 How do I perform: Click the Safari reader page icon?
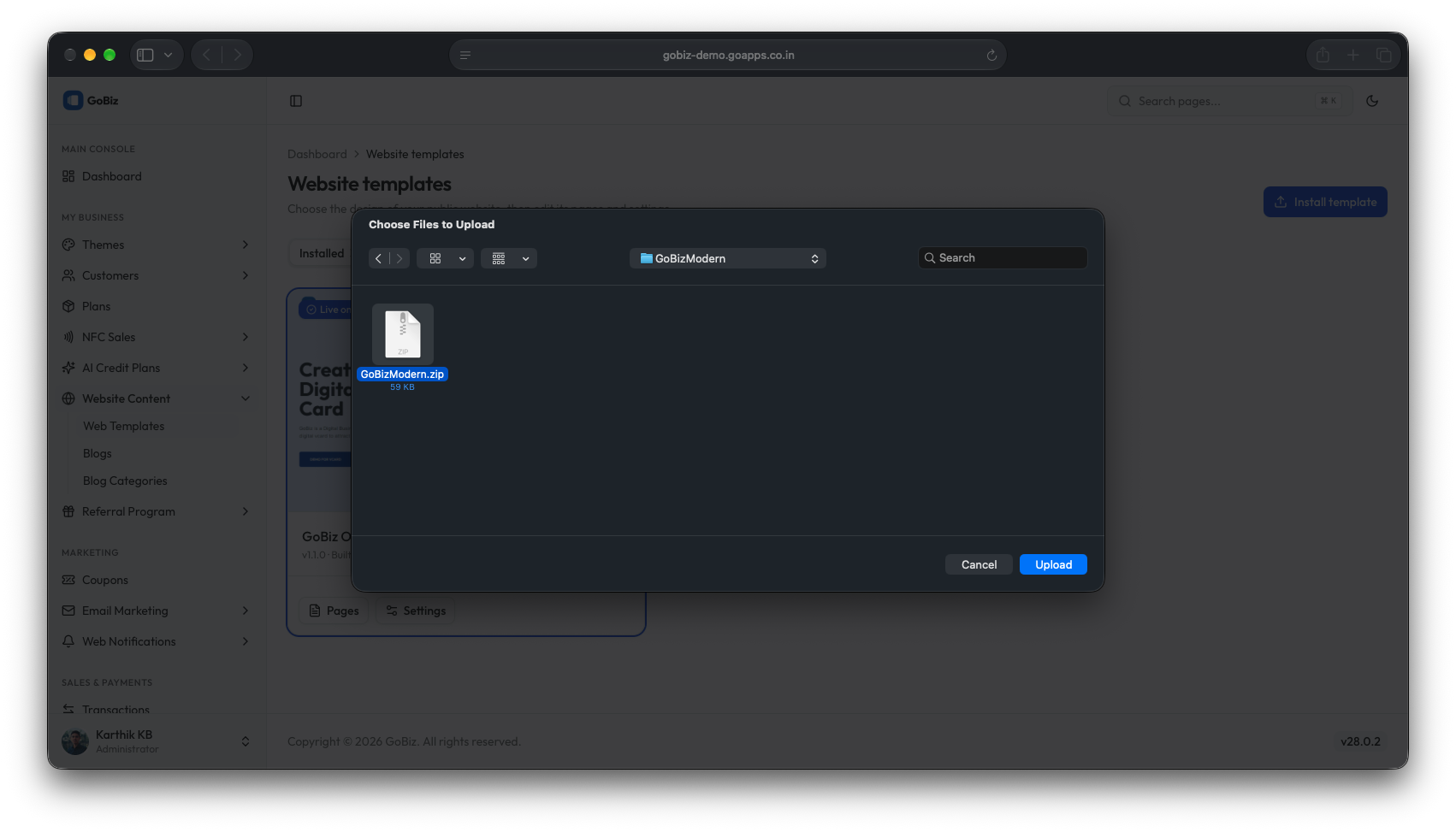tap(465, 56)
